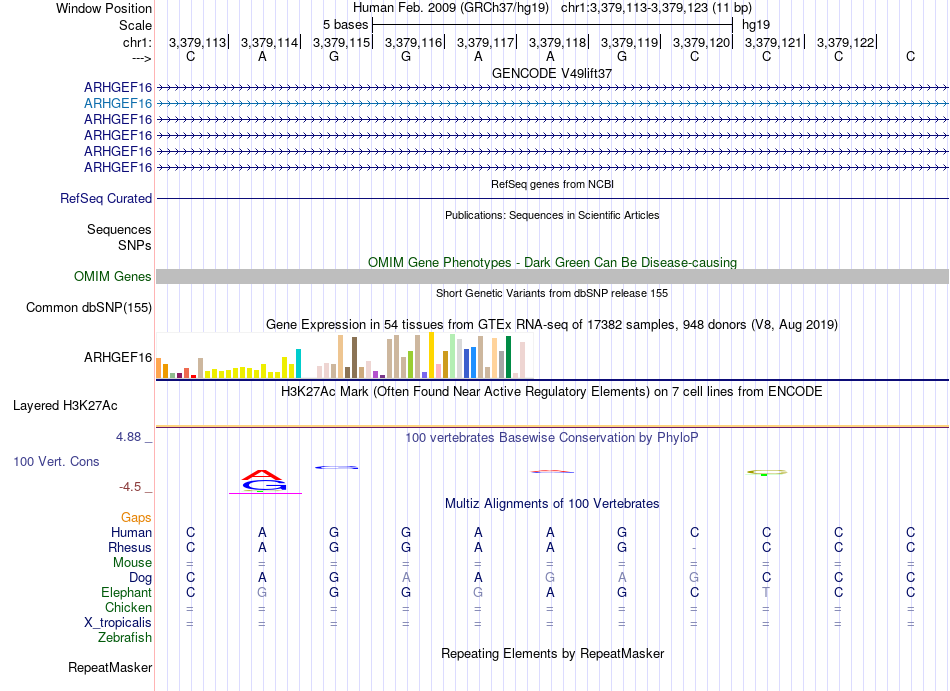Click the ---> strand direction arrow label

(142, 58)
